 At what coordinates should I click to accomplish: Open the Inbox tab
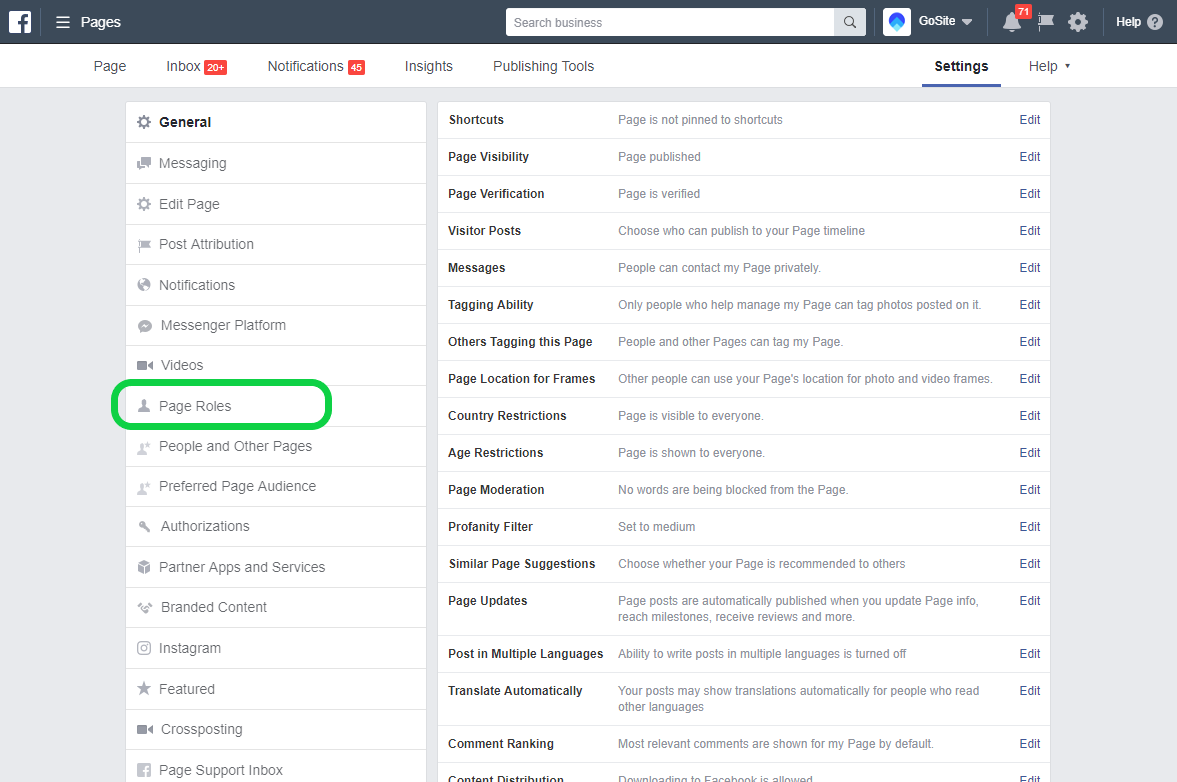[x=196, y=66]
